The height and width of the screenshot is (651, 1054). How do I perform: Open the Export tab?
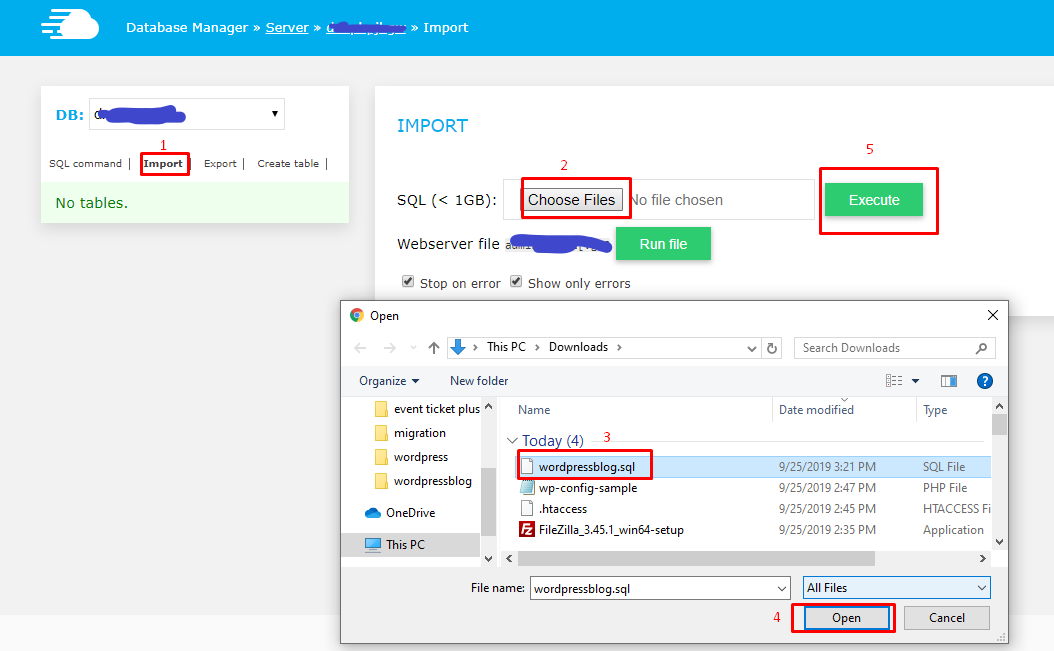coord(220,164)
